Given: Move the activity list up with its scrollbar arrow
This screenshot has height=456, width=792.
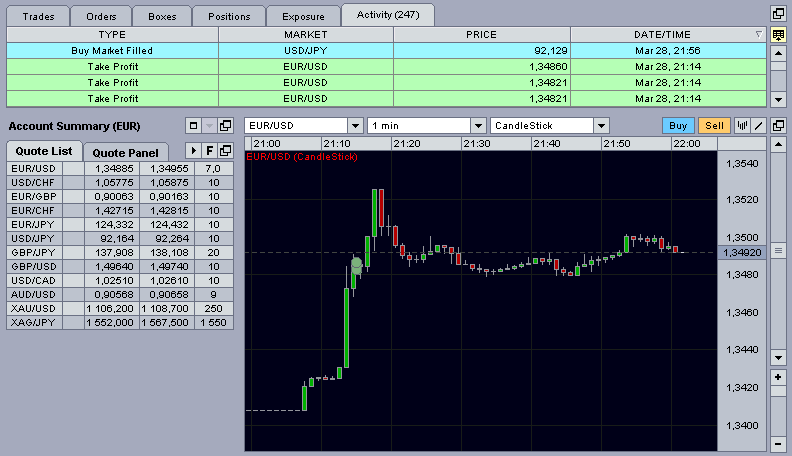Looking at the screenshot, I should click(x=778, y=53).
